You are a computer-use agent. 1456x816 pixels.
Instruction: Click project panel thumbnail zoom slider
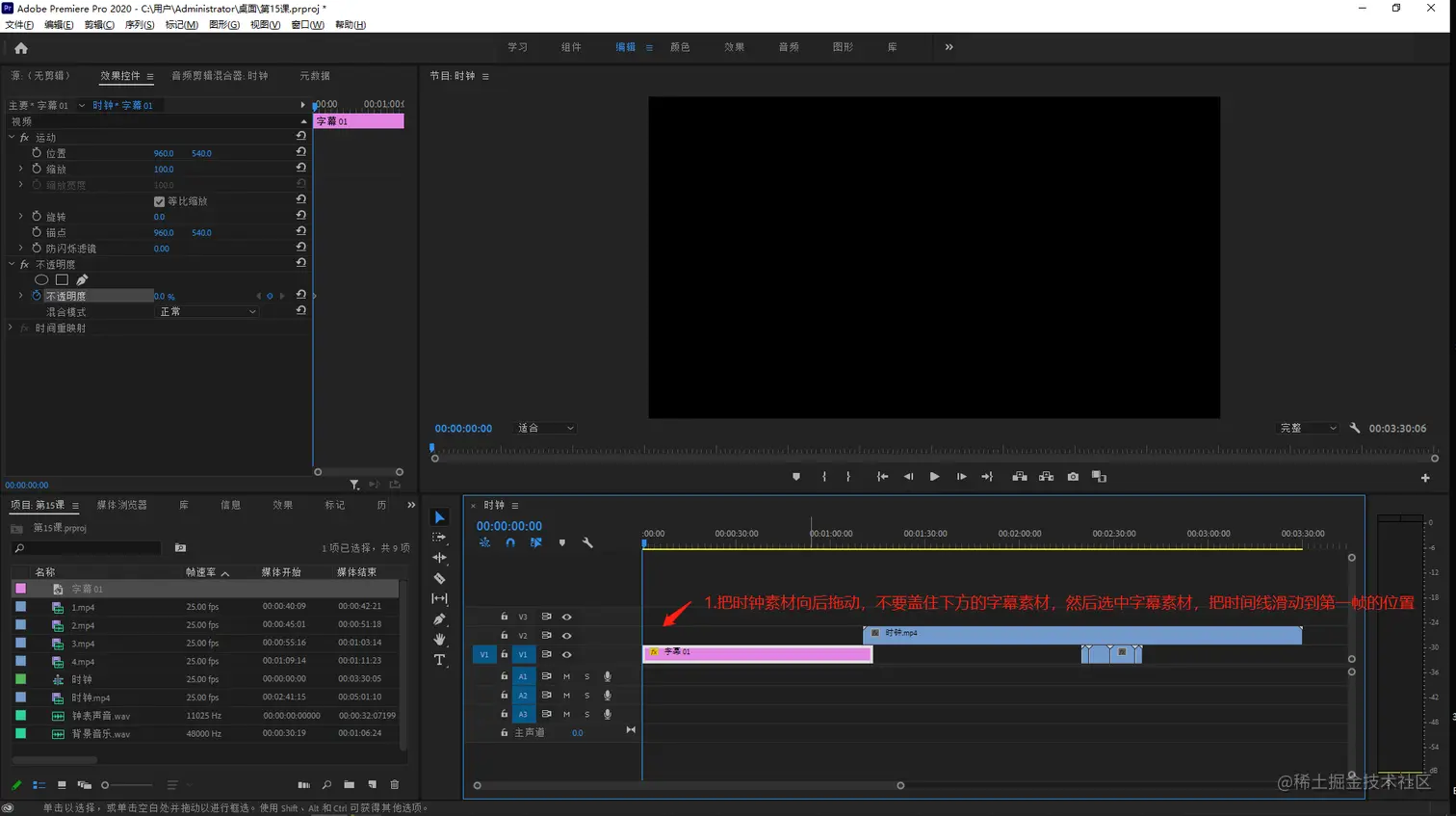point(127,785)
